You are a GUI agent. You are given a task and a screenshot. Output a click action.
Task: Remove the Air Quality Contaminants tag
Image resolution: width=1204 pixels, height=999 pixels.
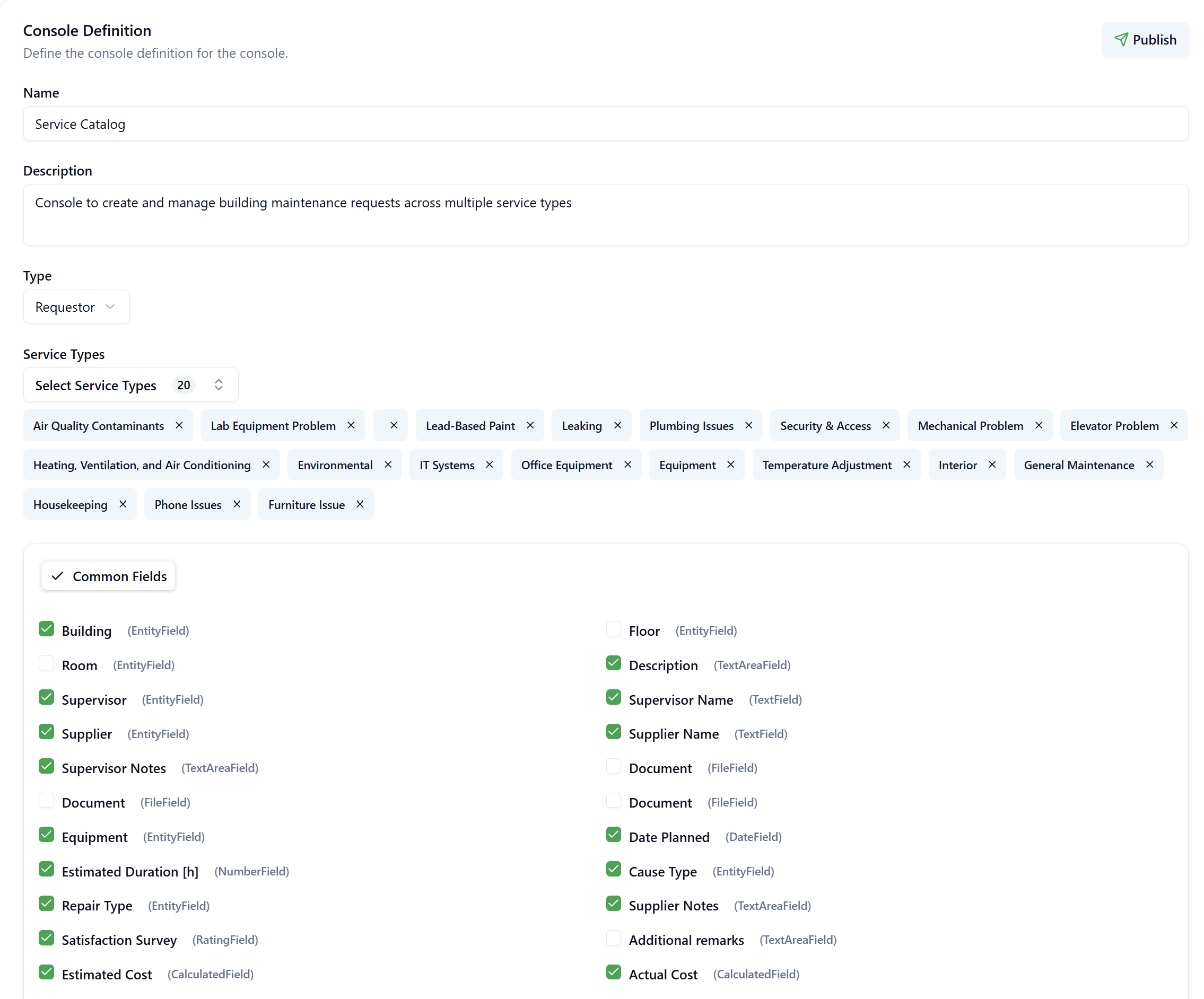[x=179, y=425]
